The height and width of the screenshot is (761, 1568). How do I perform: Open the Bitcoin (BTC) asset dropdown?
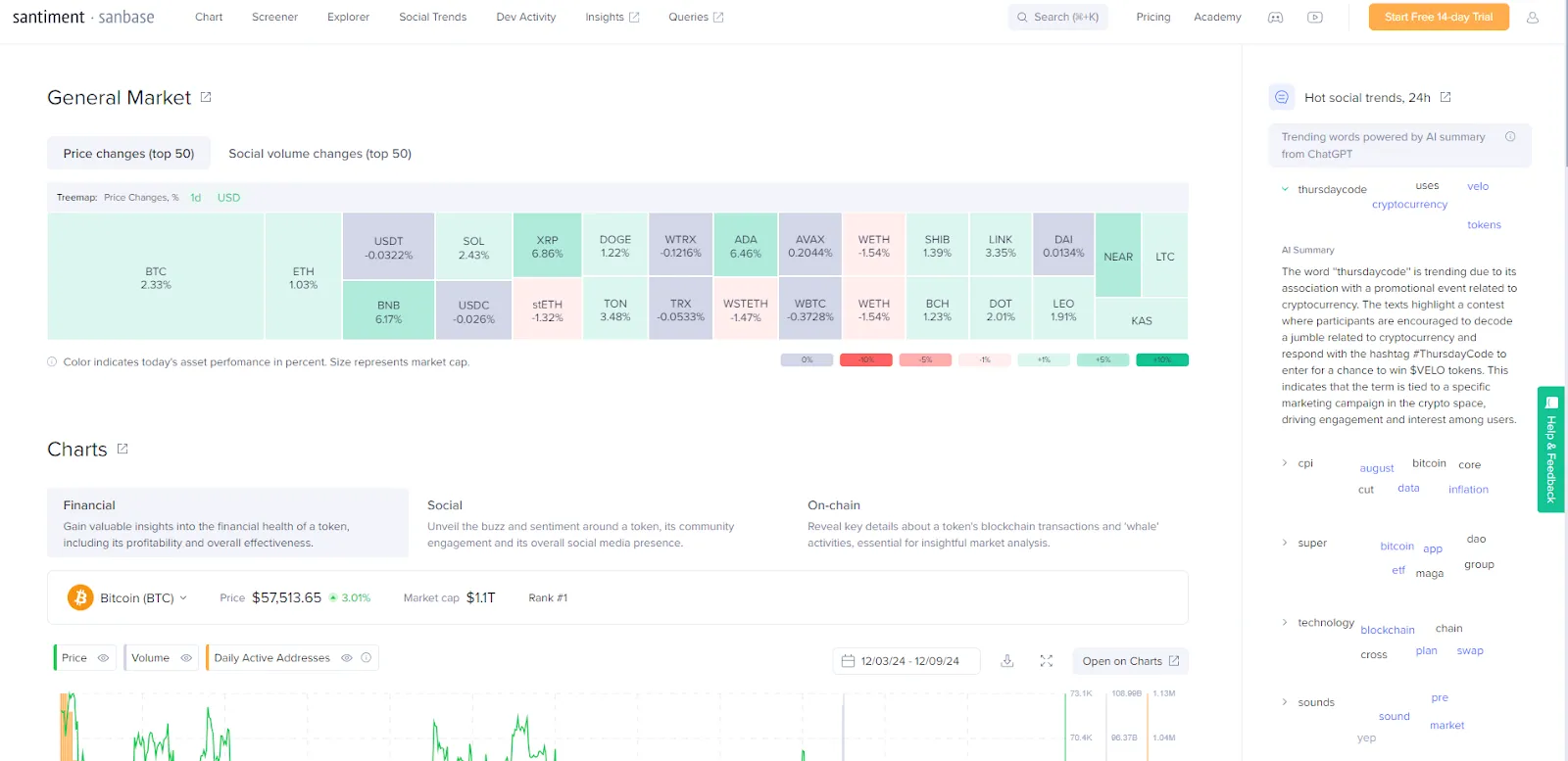click(x=183, y=598)
